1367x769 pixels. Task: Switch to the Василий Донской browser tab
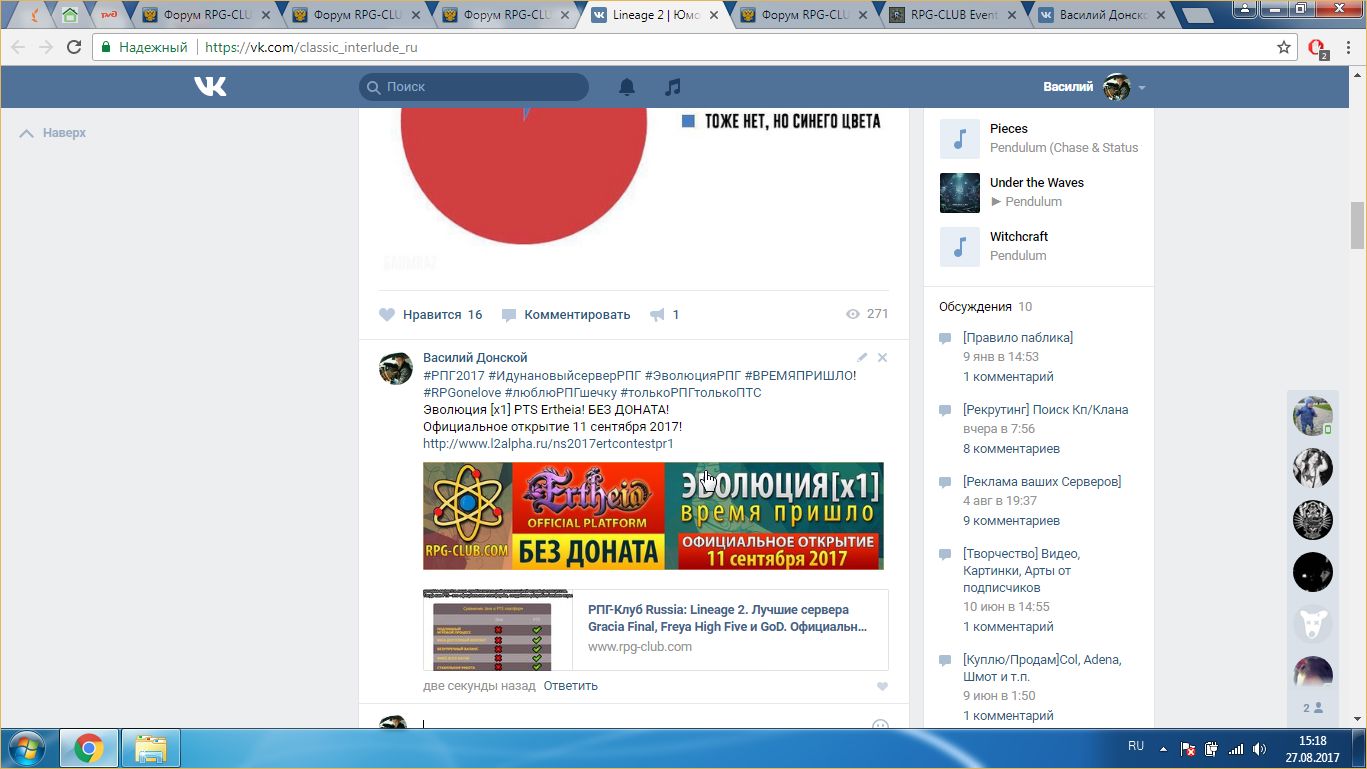pyautogui.click(x=1103, y=15)
